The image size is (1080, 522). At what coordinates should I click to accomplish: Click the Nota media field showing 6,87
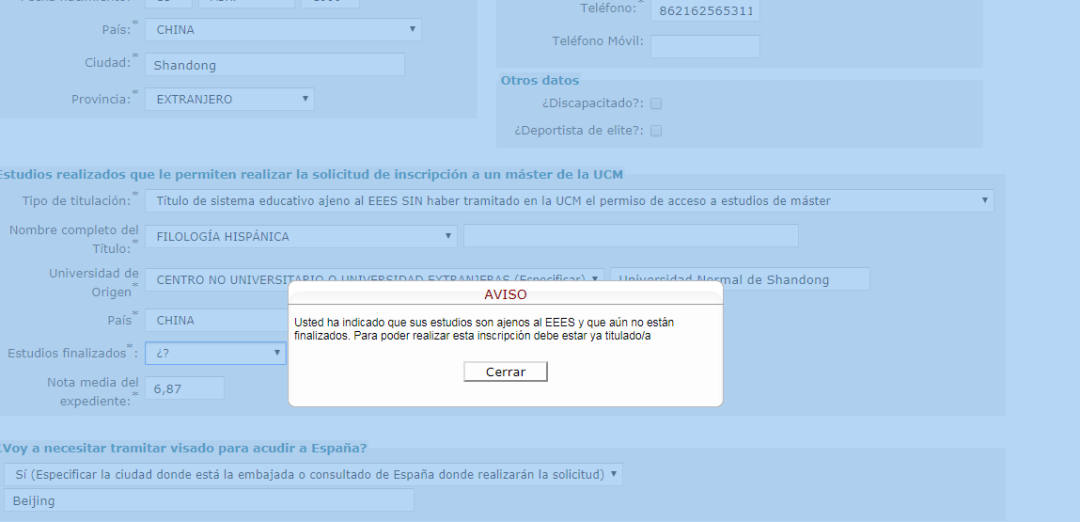(185, 388)
